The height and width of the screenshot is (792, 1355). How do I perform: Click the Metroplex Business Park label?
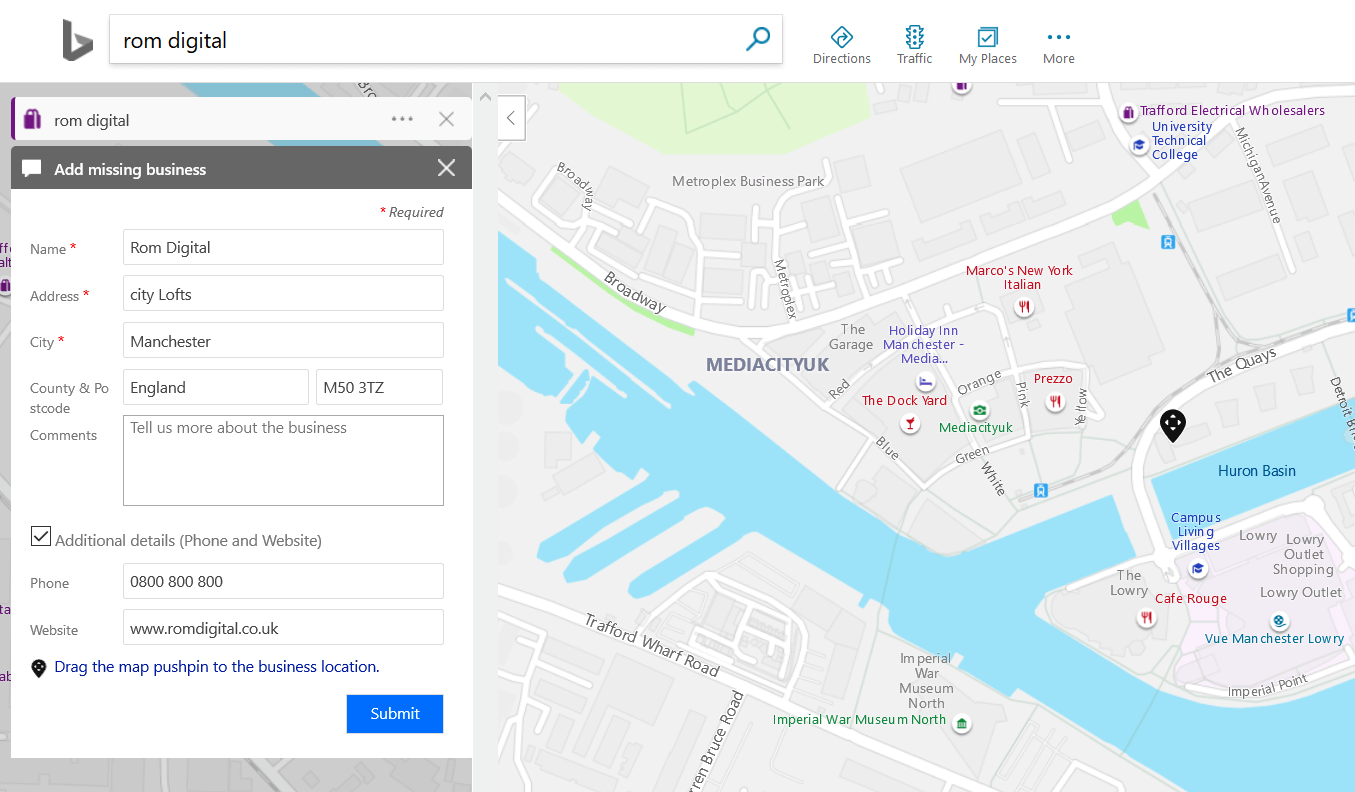(749, 181)
